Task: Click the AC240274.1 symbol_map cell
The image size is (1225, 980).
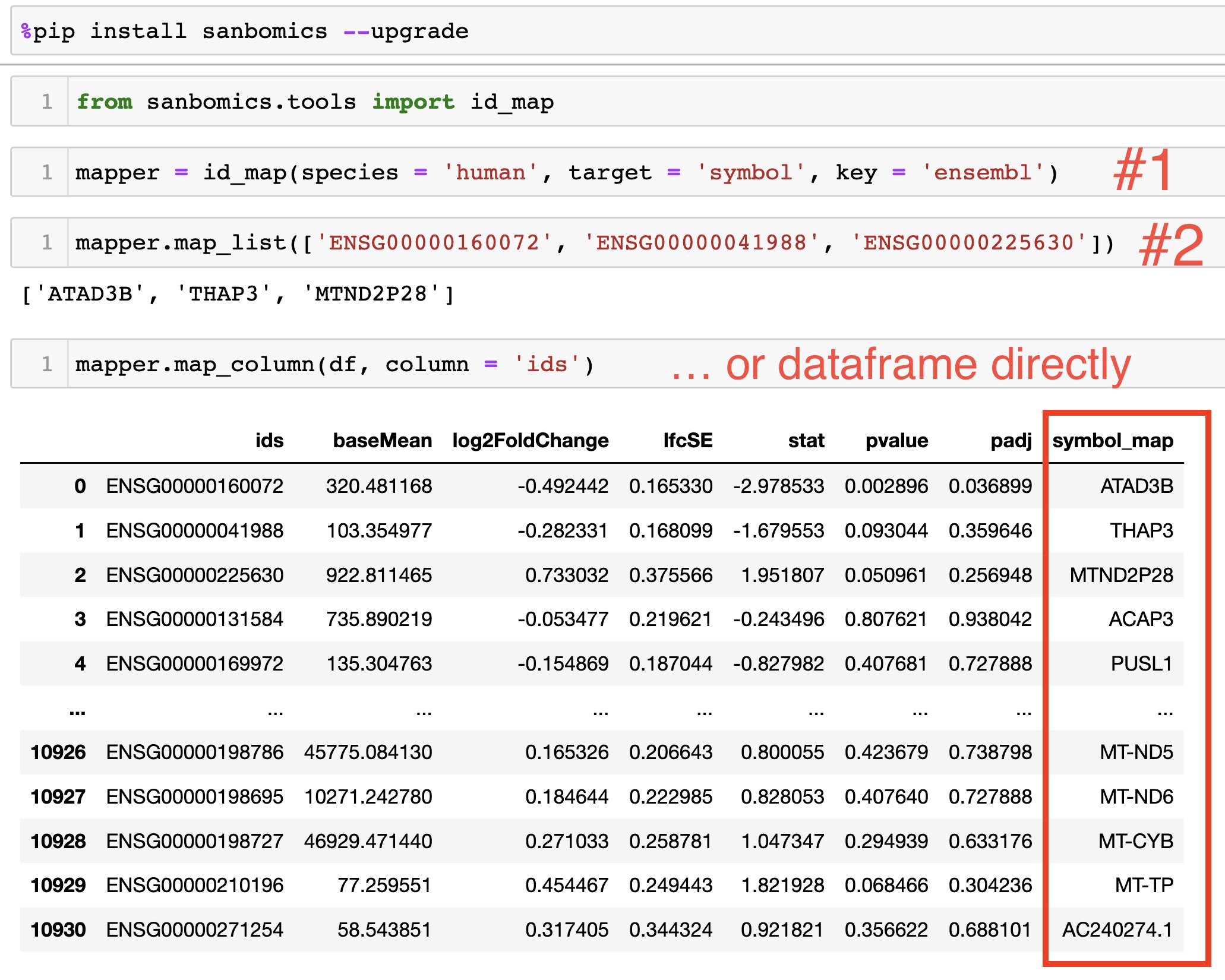Action: (x=1117, y=930)
